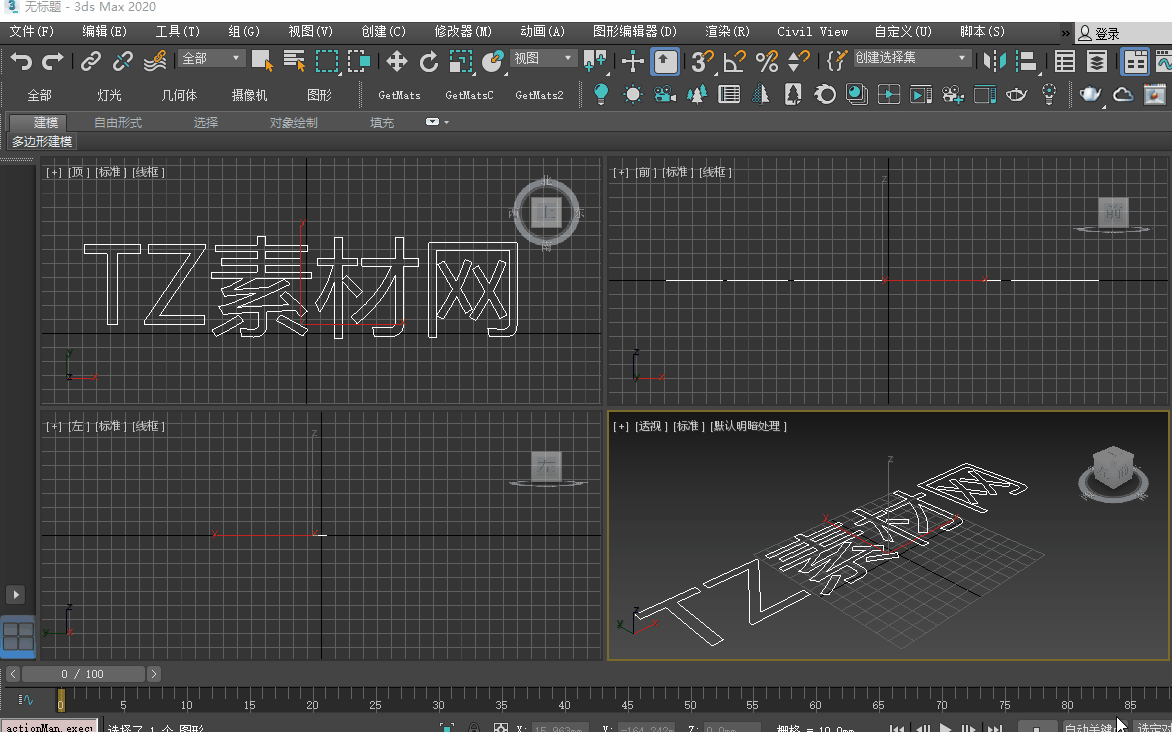Viewport: 1172px width, 732px height.
Task: Open the selection filter 全部 dropdown
Action: point(212,58)
